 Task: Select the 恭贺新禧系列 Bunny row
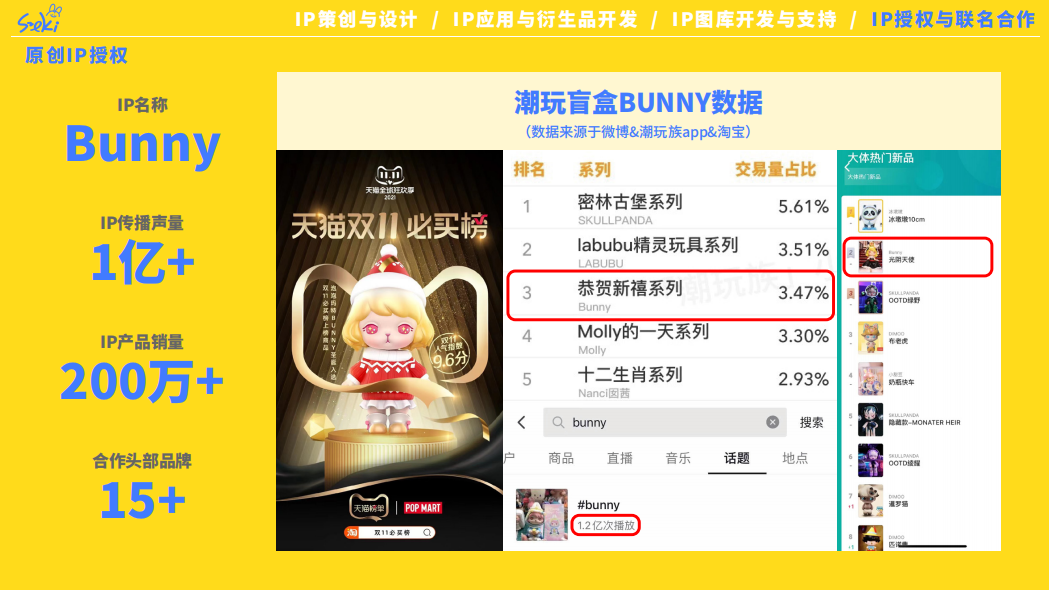point(670,295)
